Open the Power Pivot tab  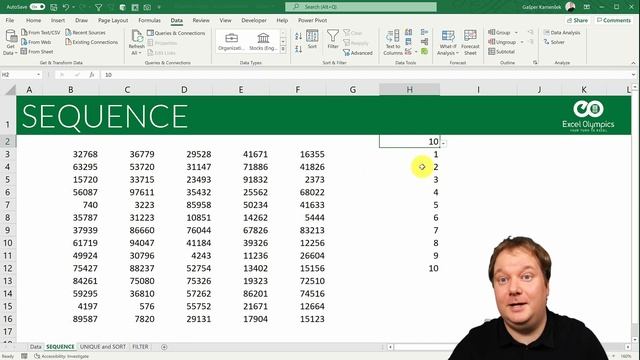click(312, 20)
